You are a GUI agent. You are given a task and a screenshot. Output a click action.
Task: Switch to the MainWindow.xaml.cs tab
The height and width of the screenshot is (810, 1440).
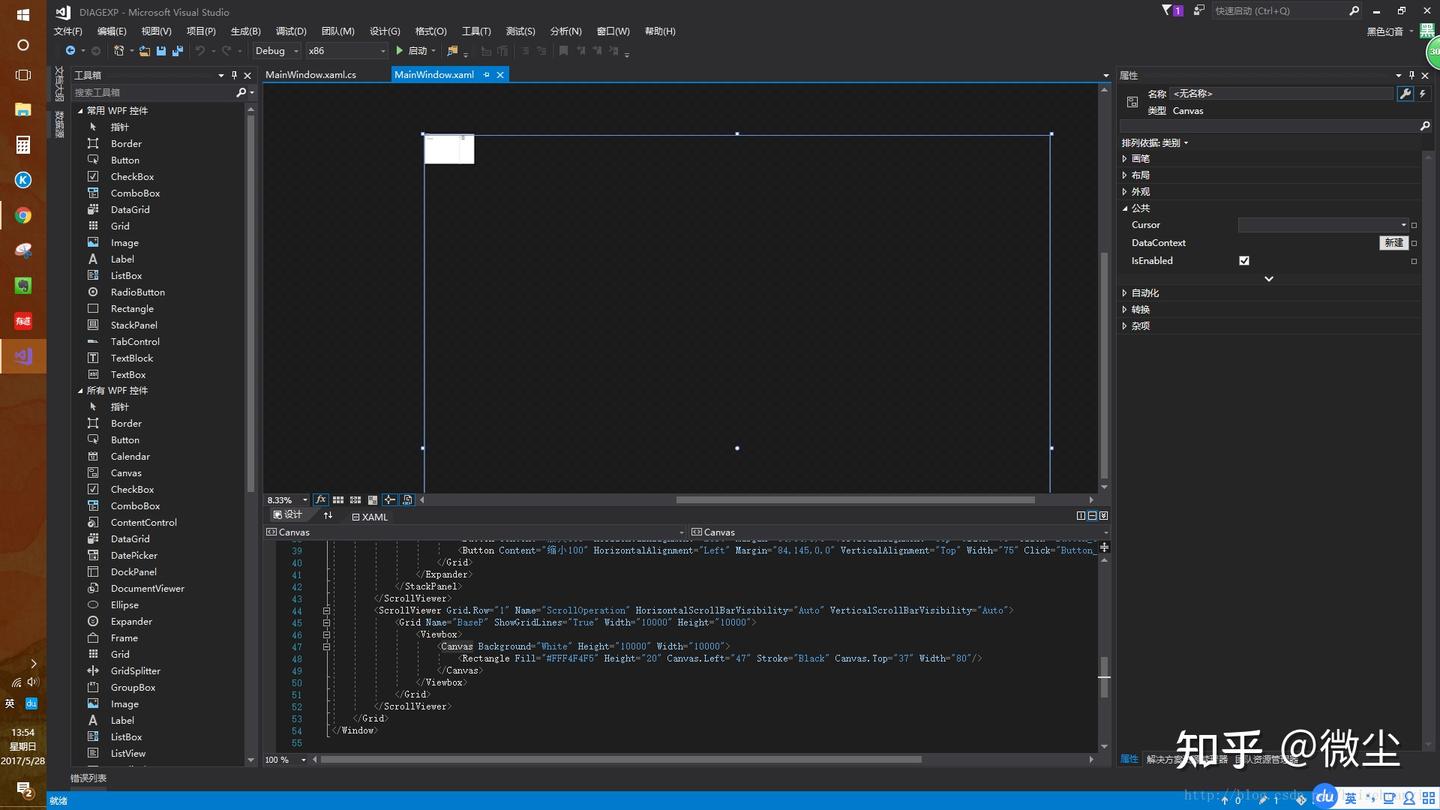(x=310, y=75)
